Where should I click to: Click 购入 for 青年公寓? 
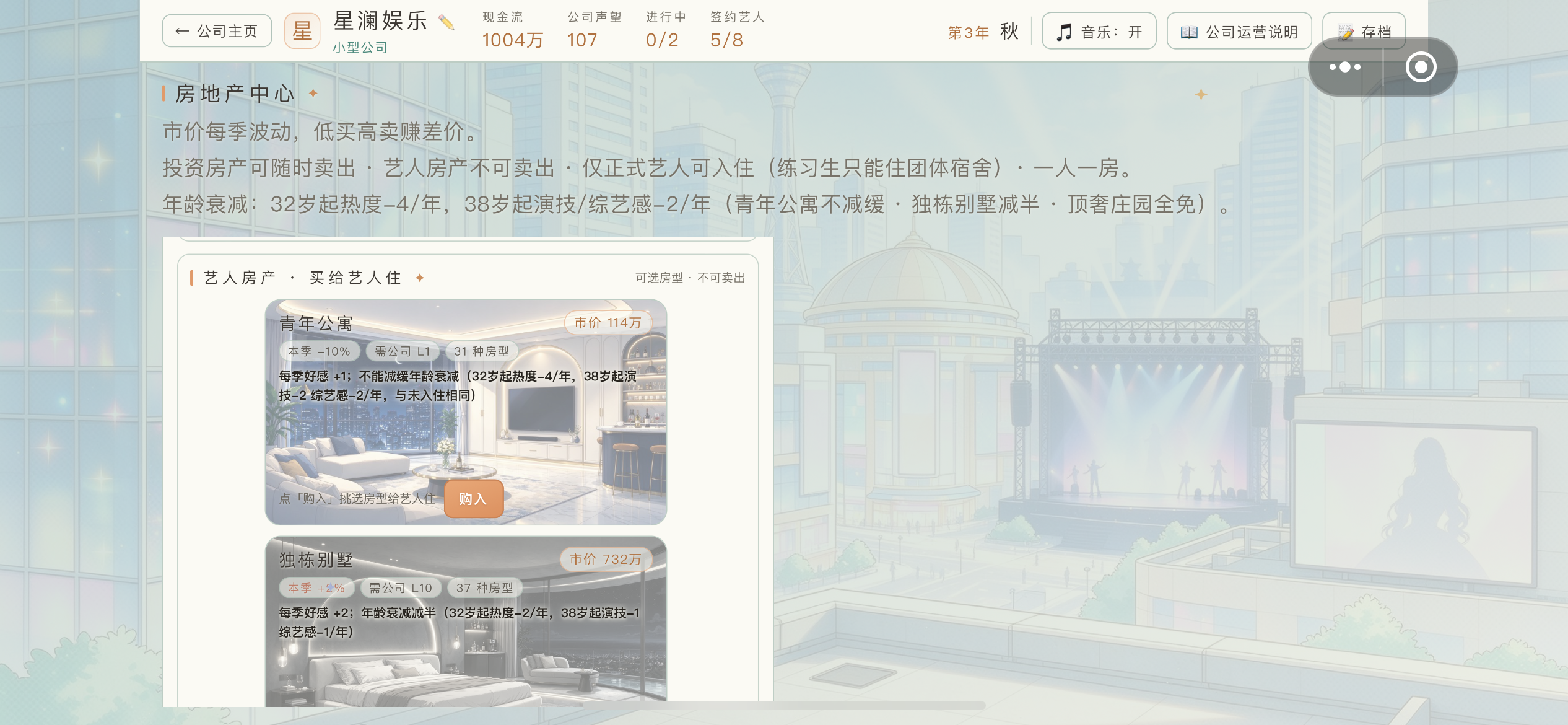[x=473, y=499]
